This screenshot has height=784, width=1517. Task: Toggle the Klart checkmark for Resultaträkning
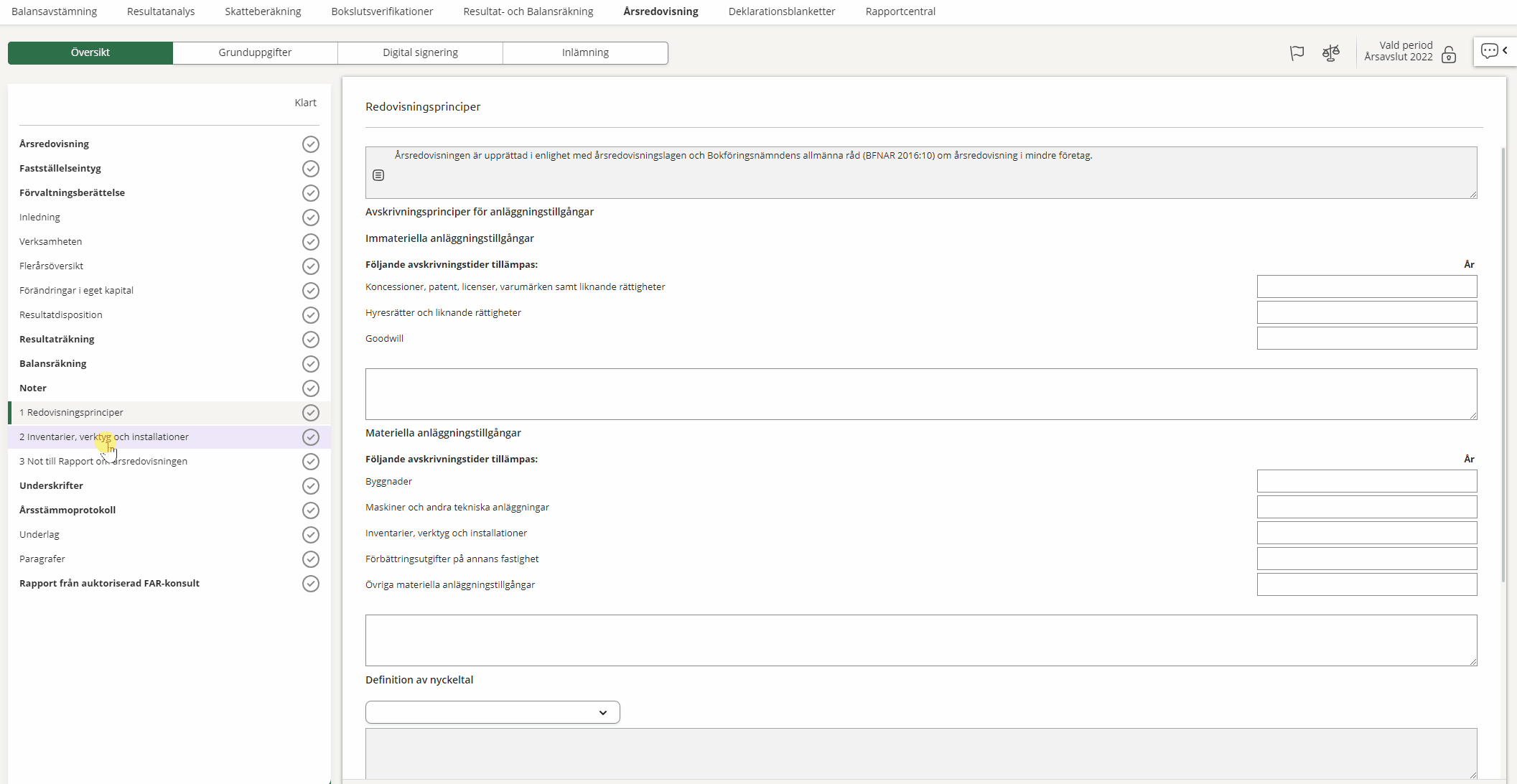click(x=310, y=340)
